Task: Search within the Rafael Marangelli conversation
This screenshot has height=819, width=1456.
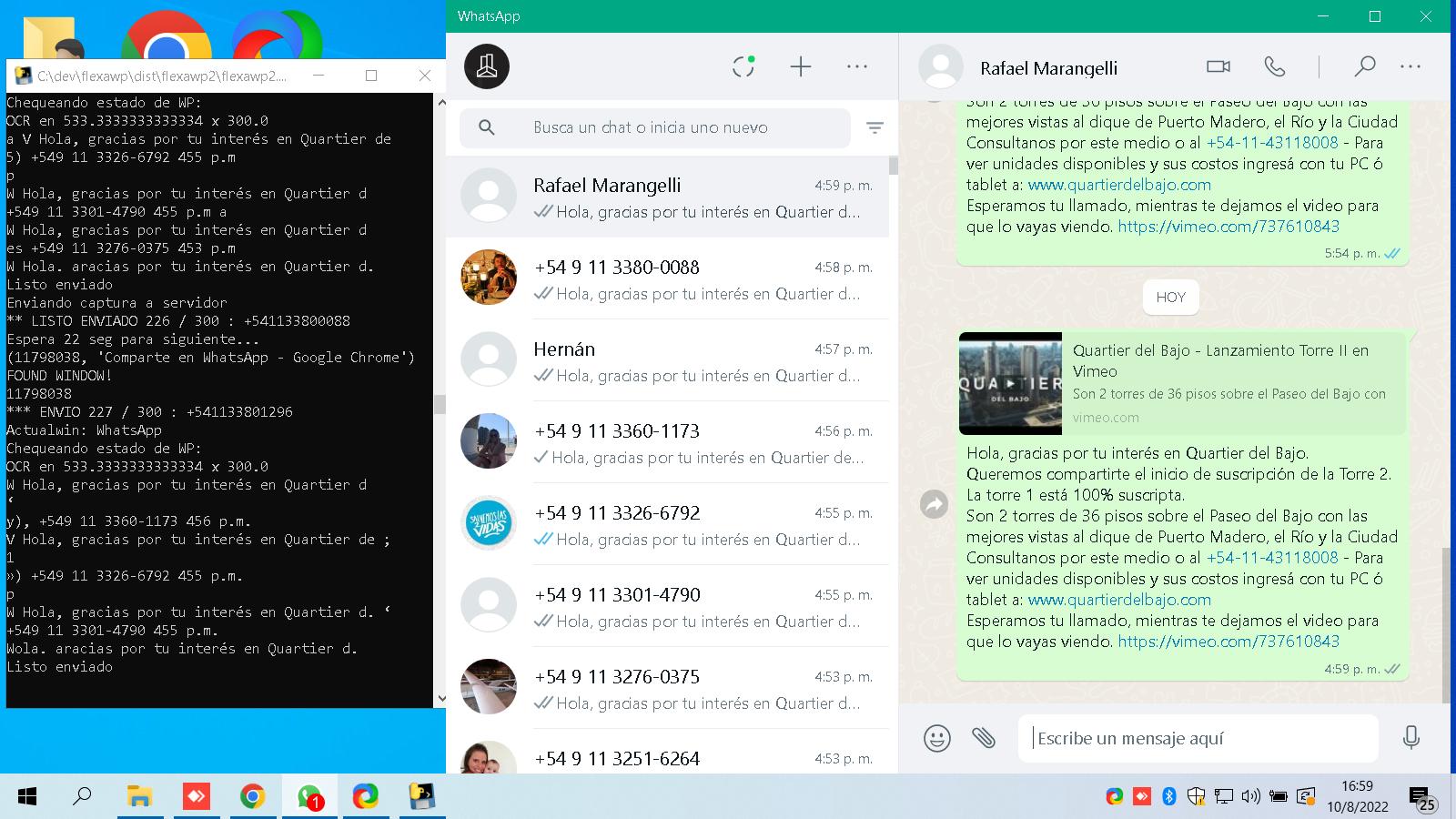Action: [1364, 66]
